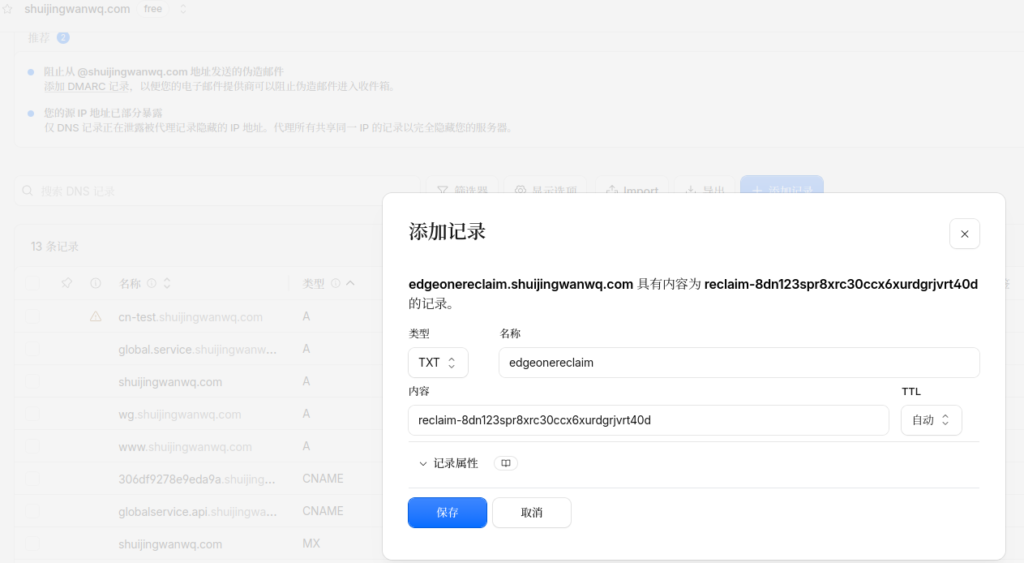Click the 306df9278e9eda9a.shuijing... record name
Image resolution: width=1024 pixels, height=563 pixels.
(197, 479)
